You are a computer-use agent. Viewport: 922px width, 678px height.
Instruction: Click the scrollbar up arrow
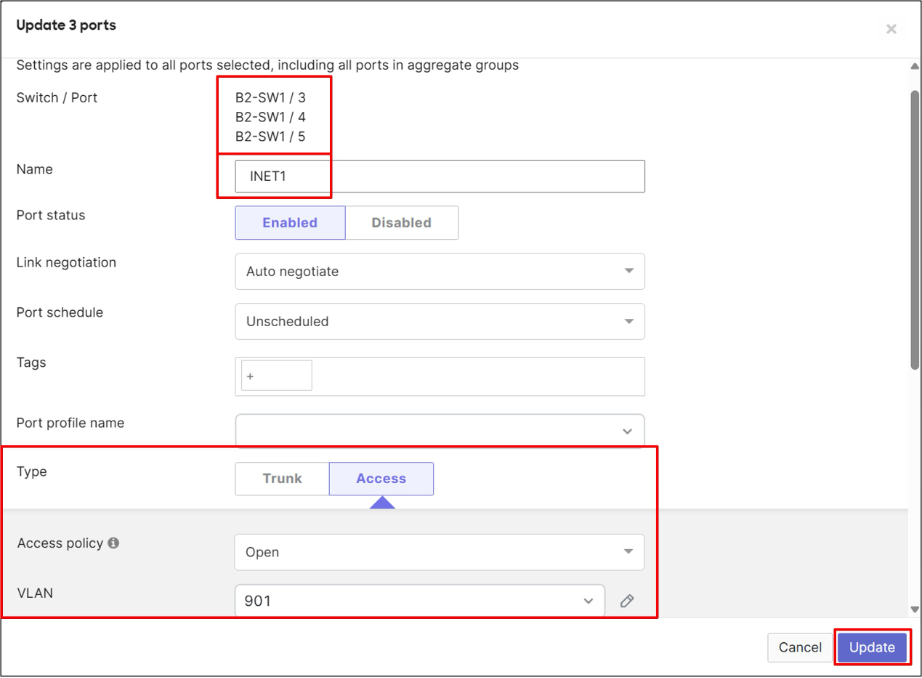tap(914, 66)
